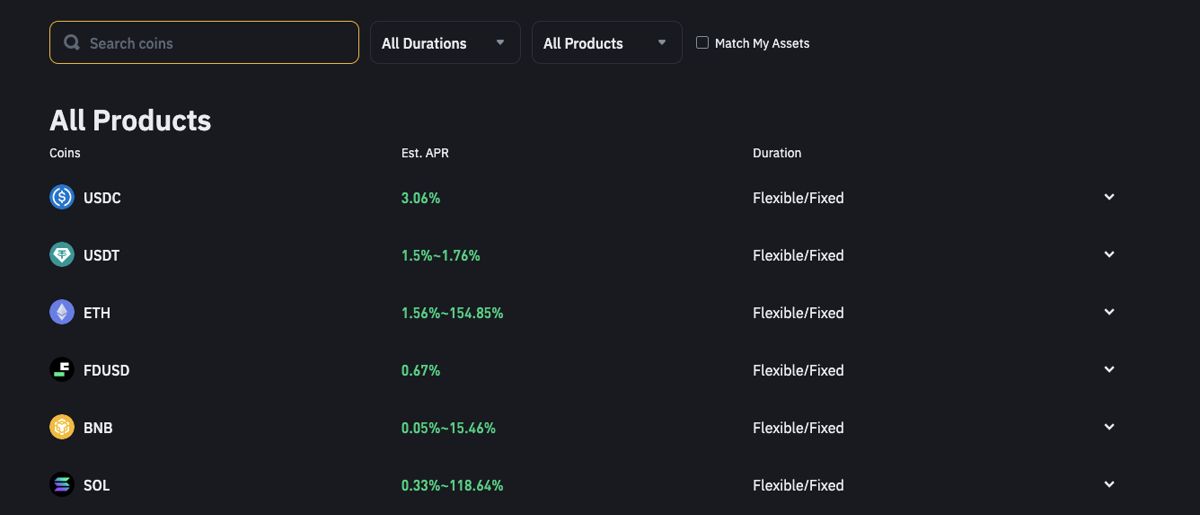
Task: Expand the ETH row chevron
Action: 1109,312
